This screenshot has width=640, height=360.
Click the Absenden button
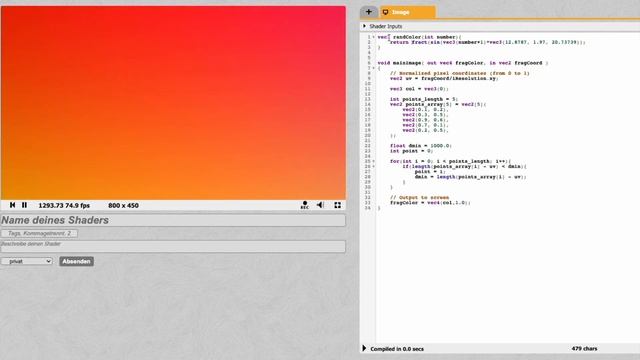click(76, 261)
